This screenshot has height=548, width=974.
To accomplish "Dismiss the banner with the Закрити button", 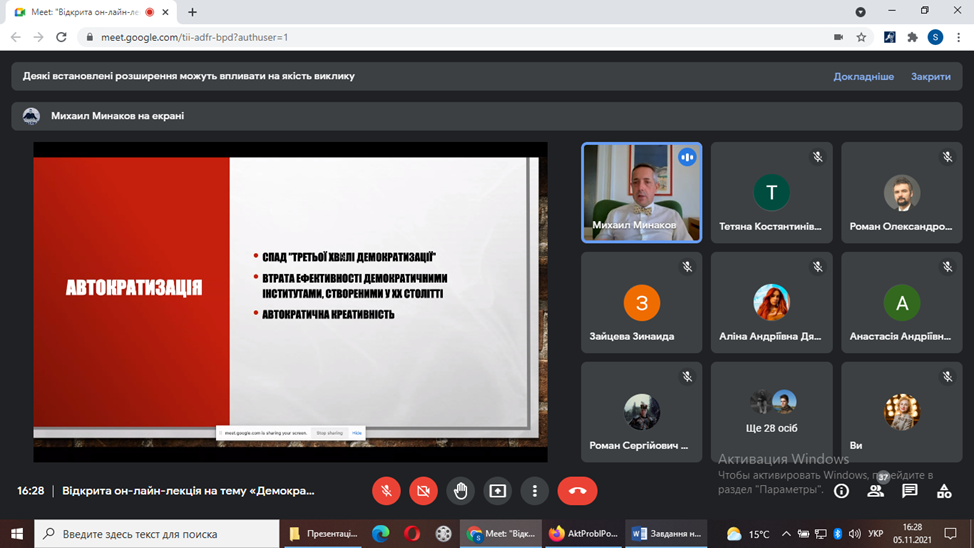I will 930,76.
